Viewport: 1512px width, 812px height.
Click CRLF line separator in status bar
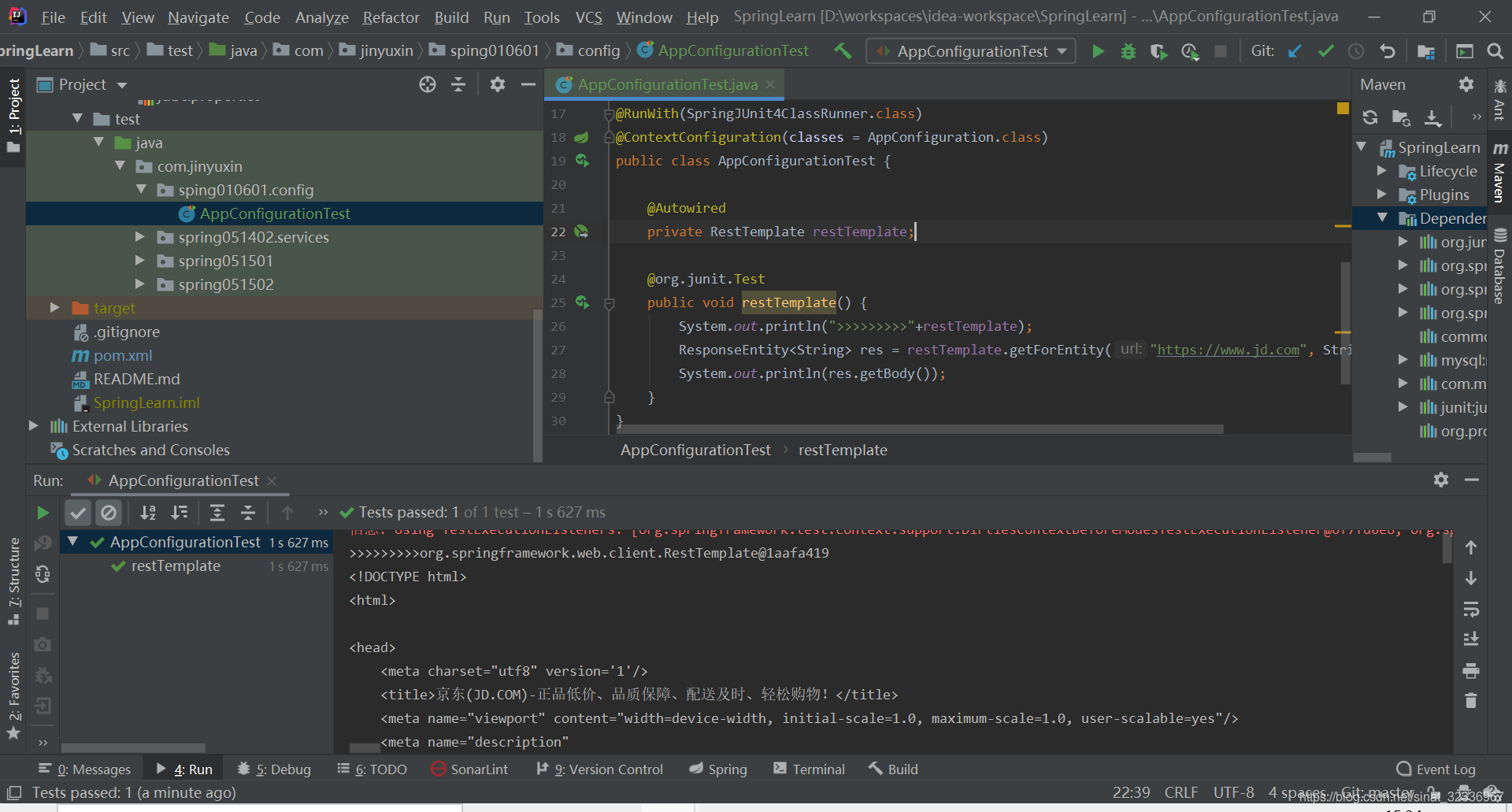(x=1181, y=792)
